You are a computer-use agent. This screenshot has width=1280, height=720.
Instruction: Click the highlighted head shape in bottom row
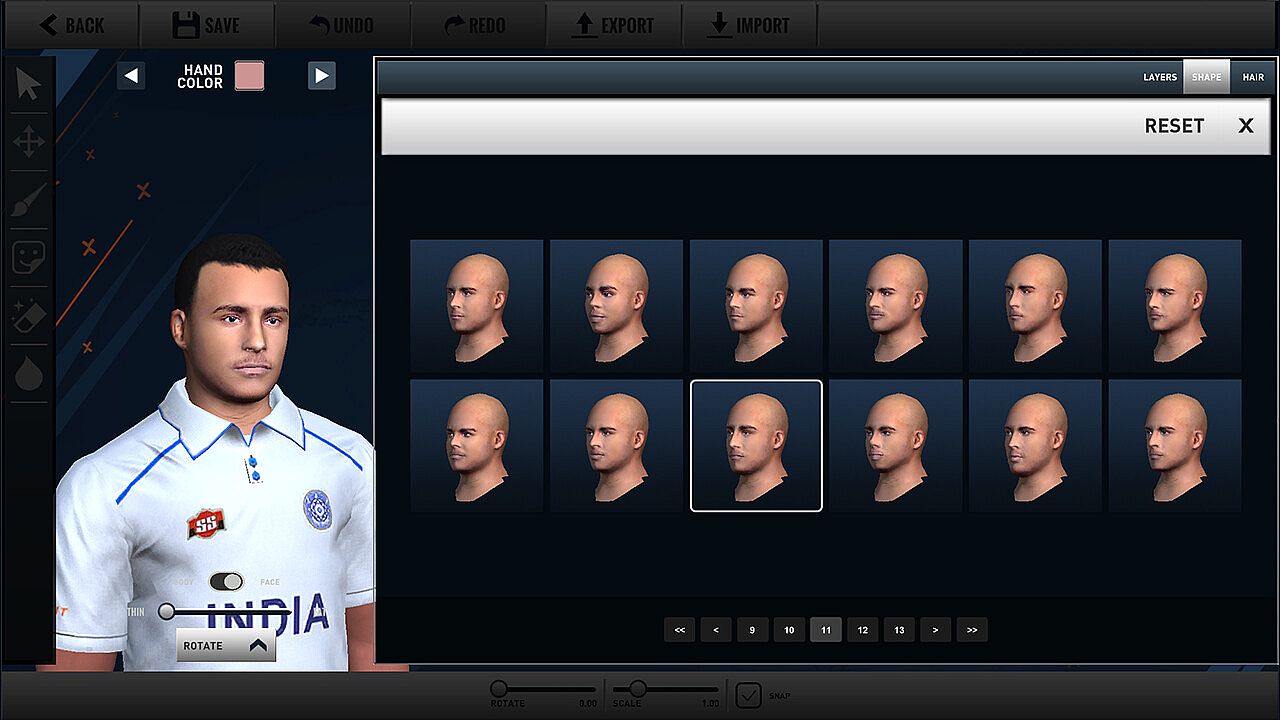(756, 446)
